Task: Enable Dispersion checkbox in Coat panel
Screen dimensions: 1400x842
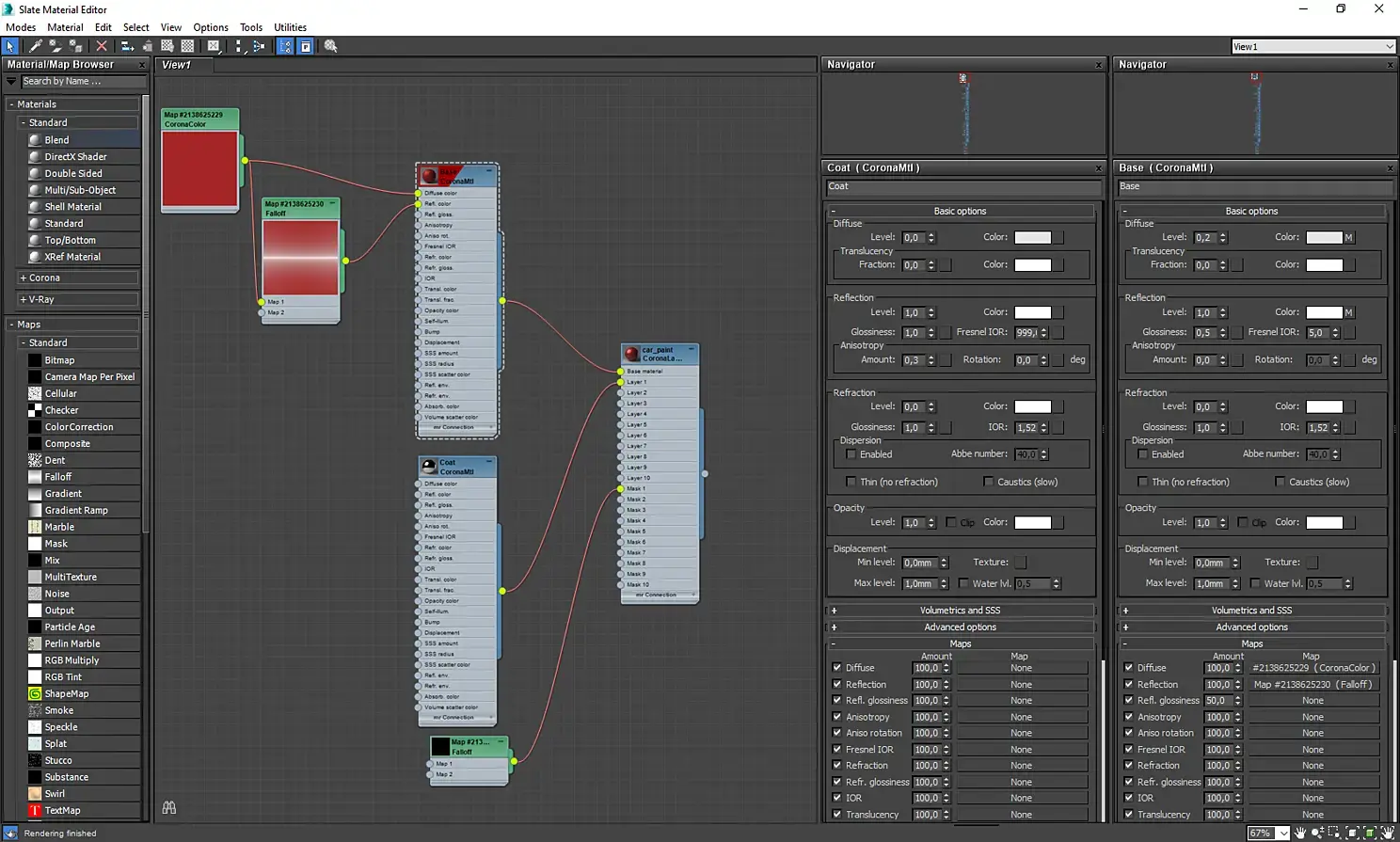Action: point(851,454)
